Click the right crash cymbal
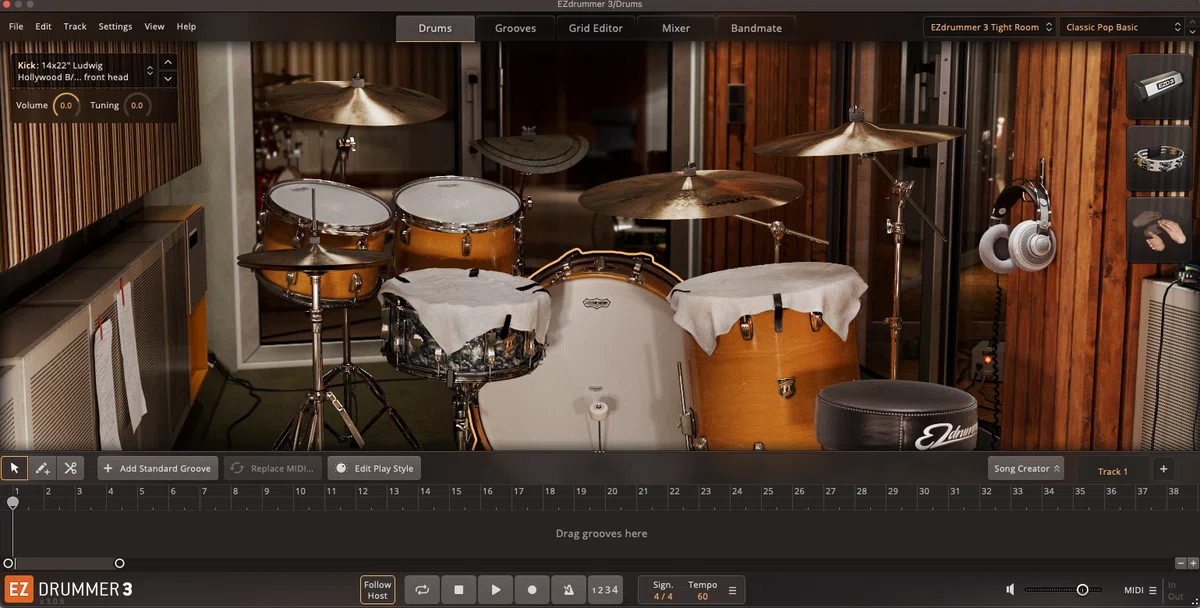Viewport: 1200px width, 608px height. coord(859,138)
